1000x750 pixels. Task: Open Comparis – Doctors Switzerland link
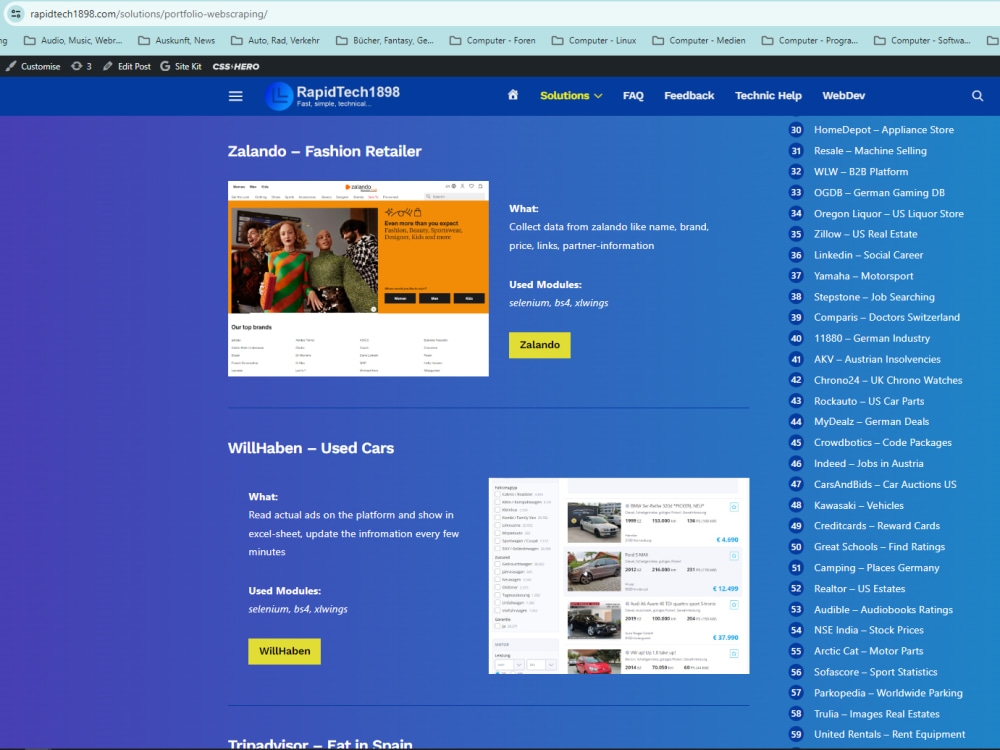pyautogui.click(x=886, y=318)
